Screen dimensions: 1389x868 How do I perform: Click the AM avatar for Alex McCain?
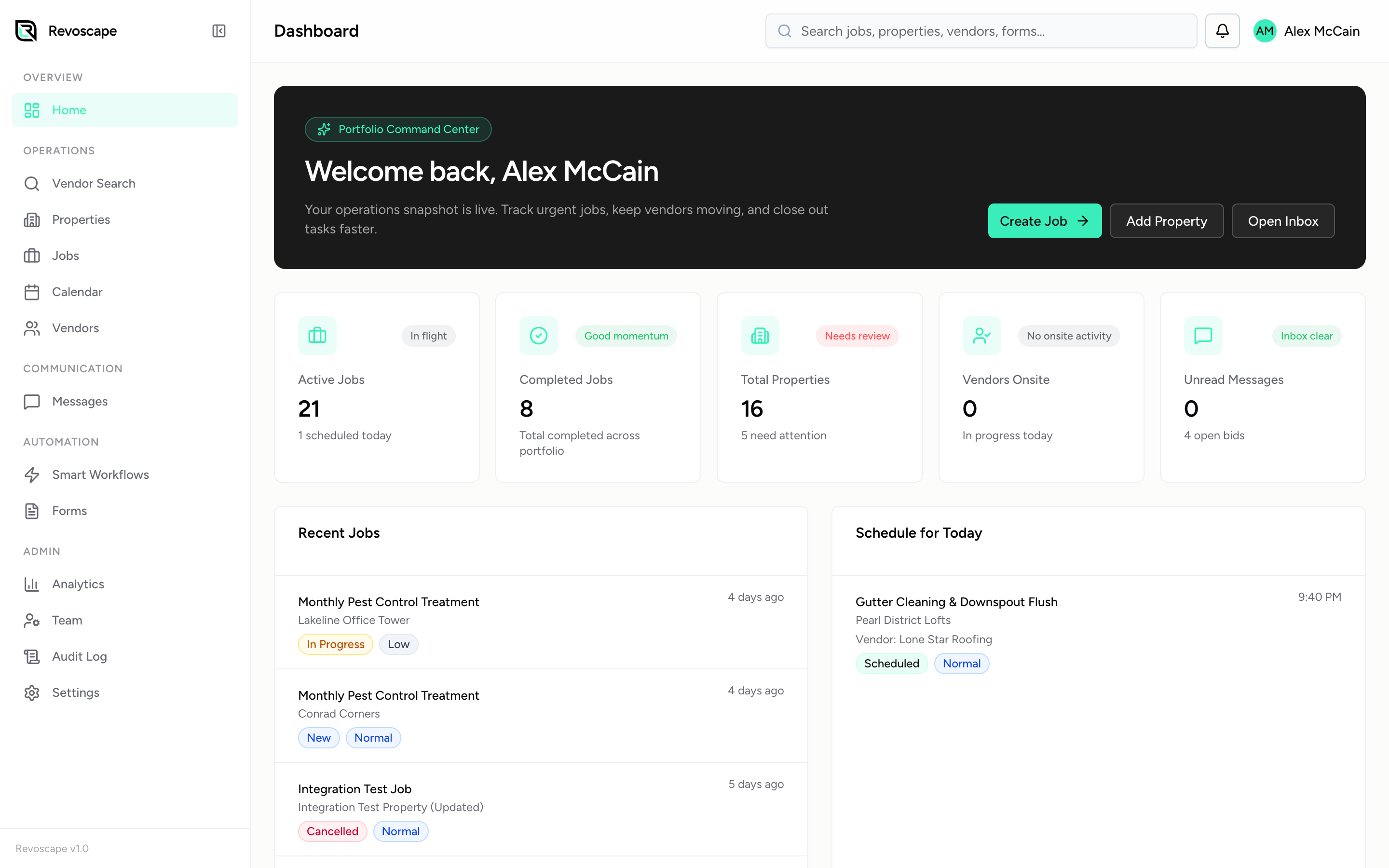1265,30
